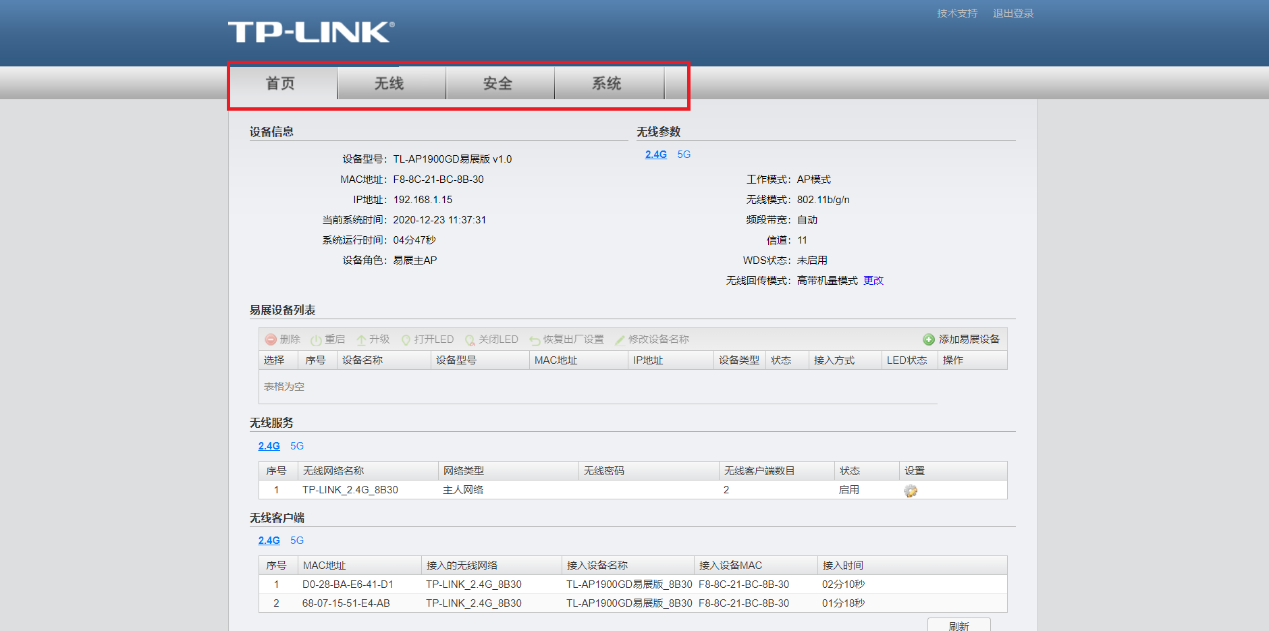Click 接入方式 column header
Screen dimensions: 1269x631
coord(845,360)
